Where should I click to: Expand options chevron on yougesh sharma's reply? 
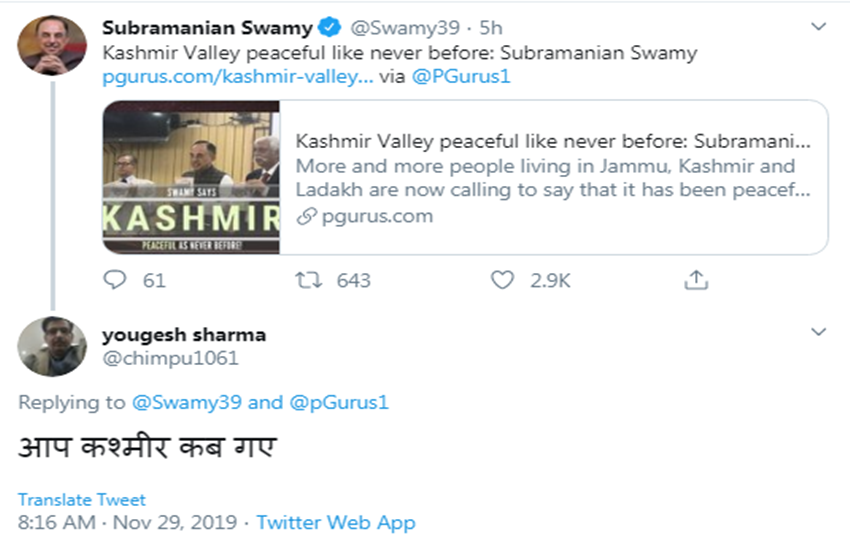pos(819,332)
